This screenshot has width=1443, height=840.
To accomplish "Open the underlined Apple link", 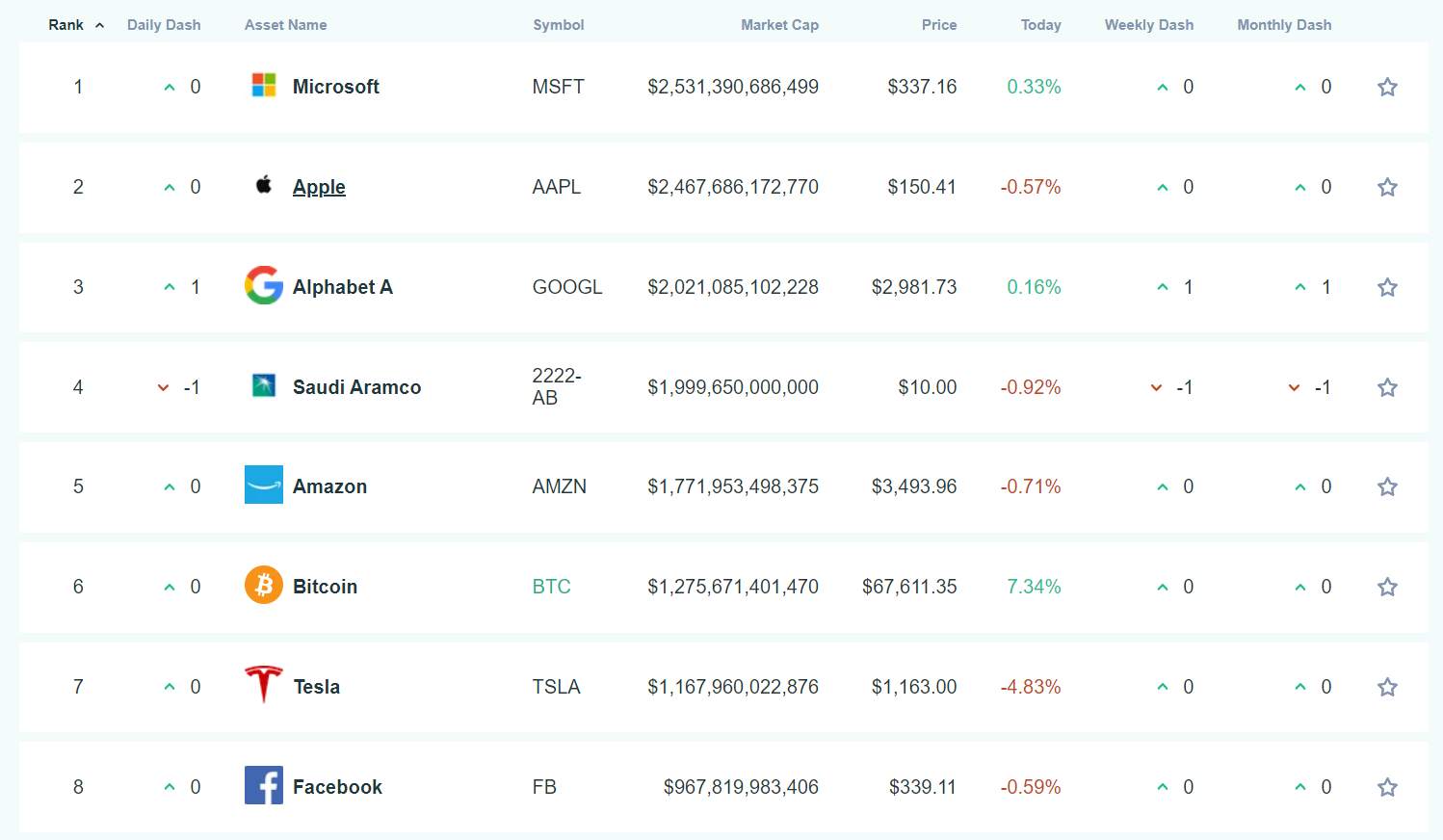I will [x=319, y=187].
